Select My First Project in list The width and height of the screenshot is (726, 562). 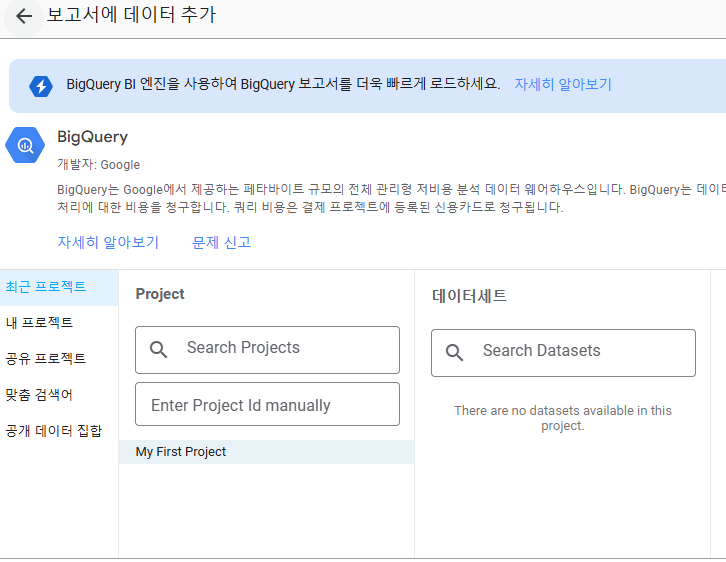(266, 452)
